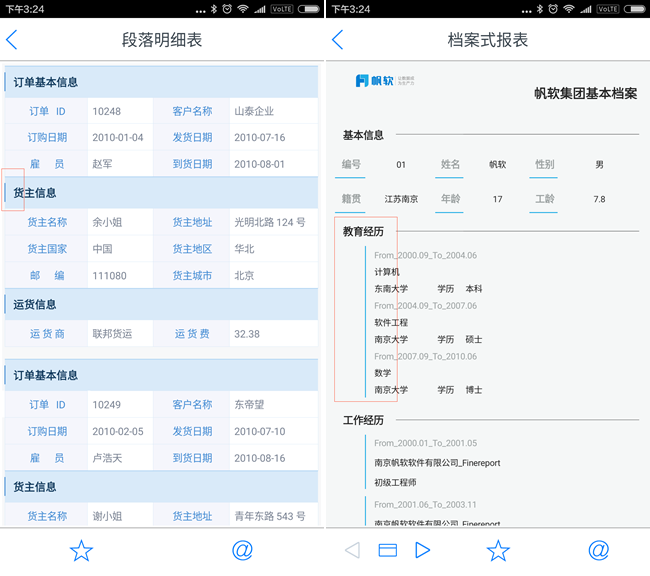Select the 姓名 field label

tap(450, 164)
